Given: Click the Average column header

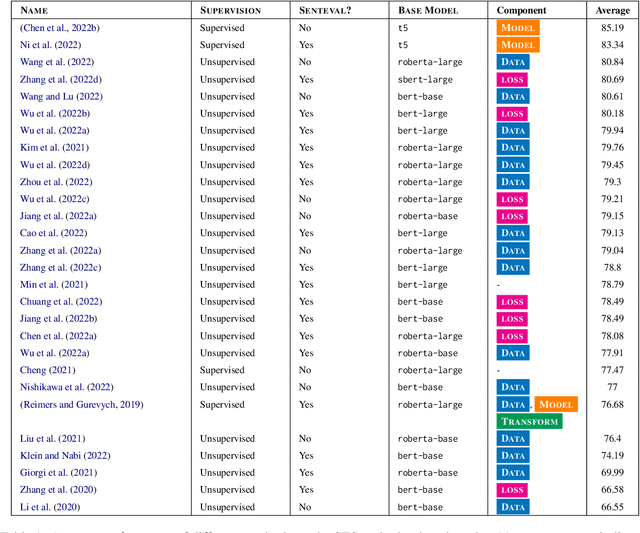Looking at the screenshot, I should 611,10.
